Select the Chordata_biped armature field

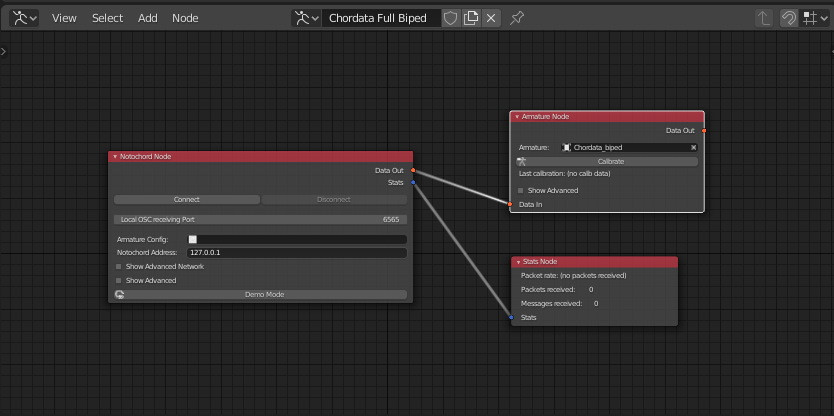pyautogui.click(x=629, y=147)
